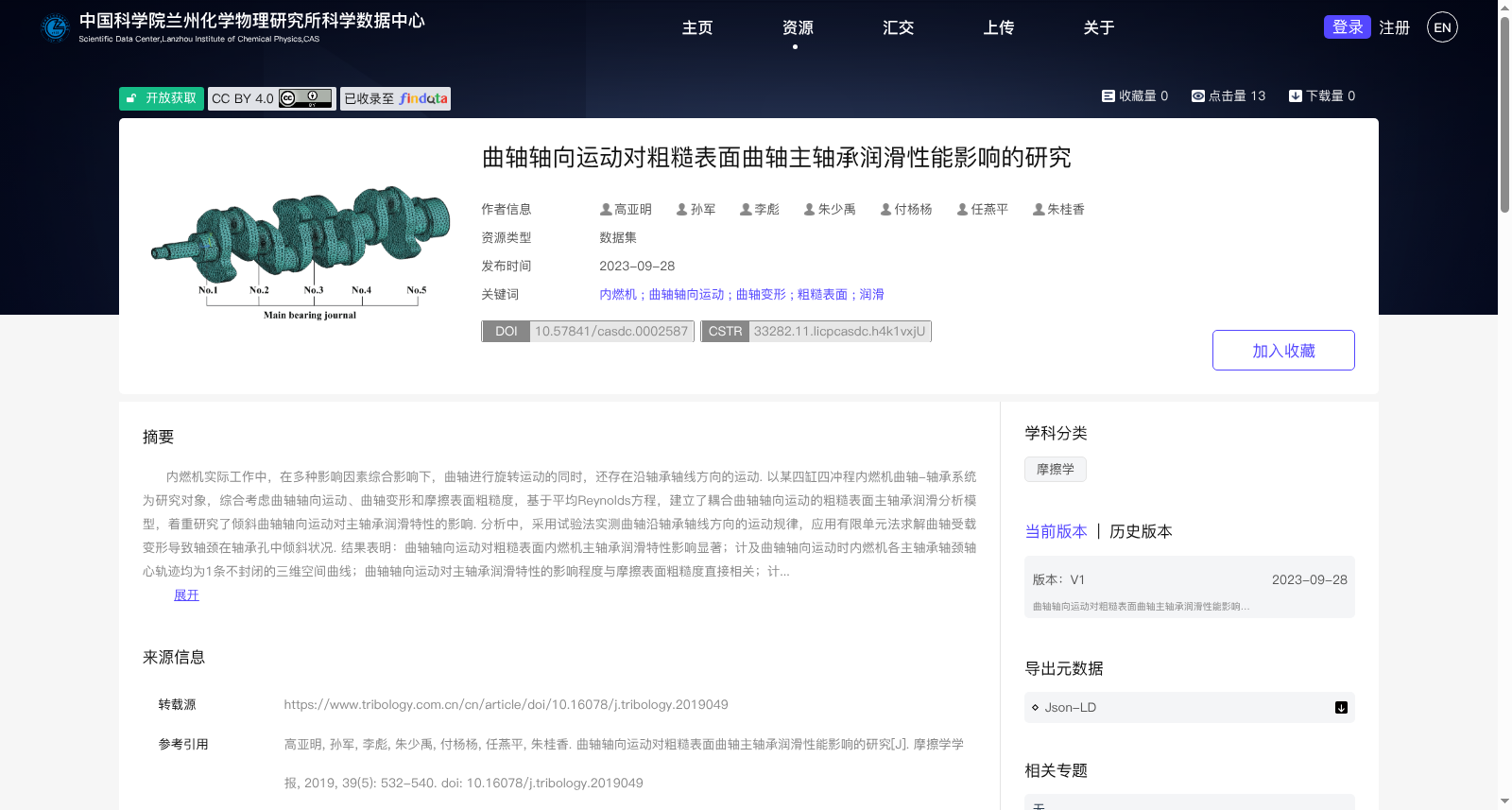Image resolution: width=1512 pixels, height=810 pixels.
Task: Open the 主页 navigation tab
Action: [697, 27]
